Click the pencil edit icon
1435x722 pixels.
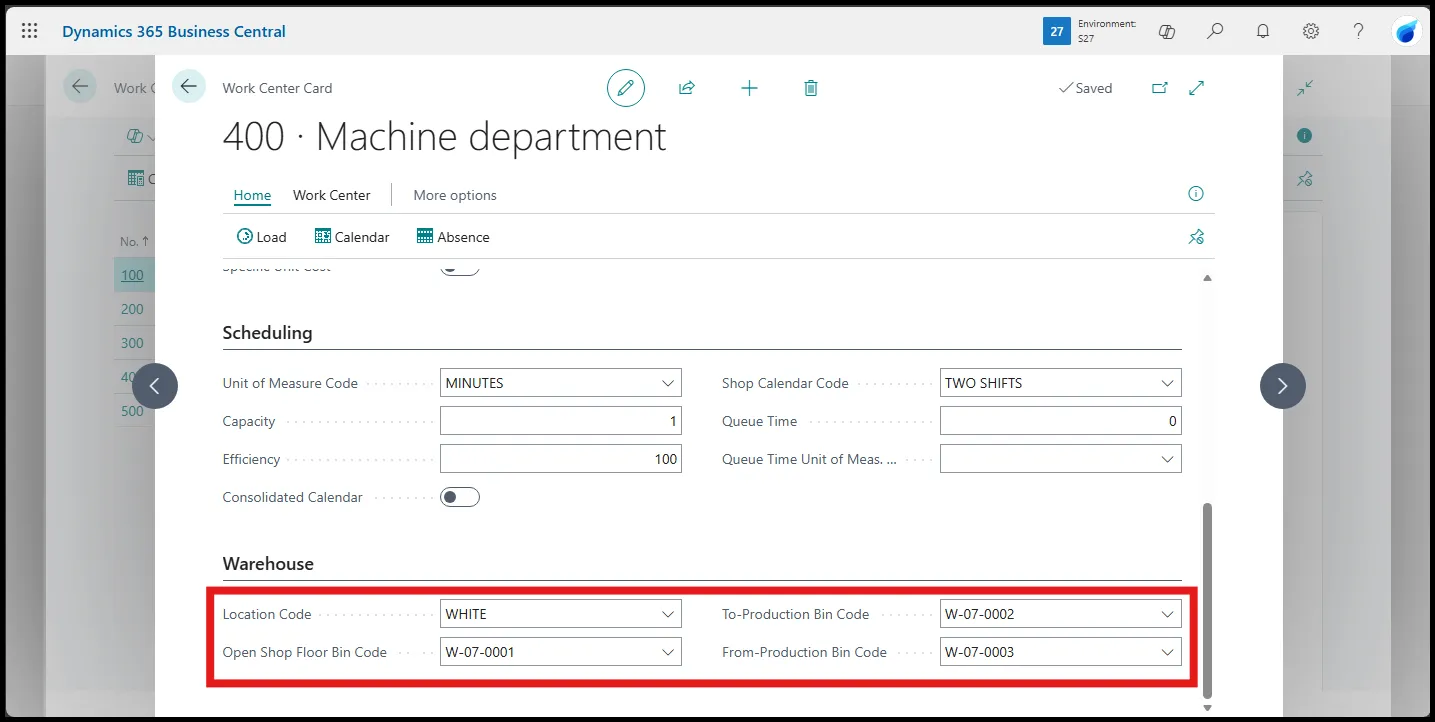[x=626, y=88]
